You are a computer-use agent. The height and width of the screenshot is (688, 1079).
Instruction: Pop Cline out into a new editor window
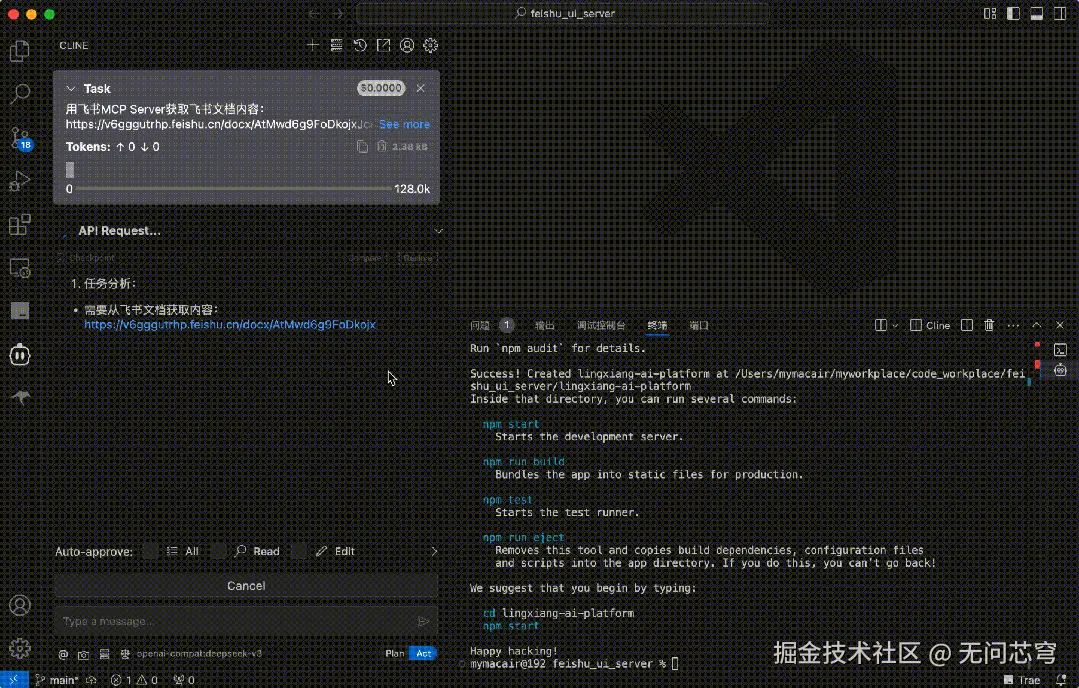coord(383,45)
